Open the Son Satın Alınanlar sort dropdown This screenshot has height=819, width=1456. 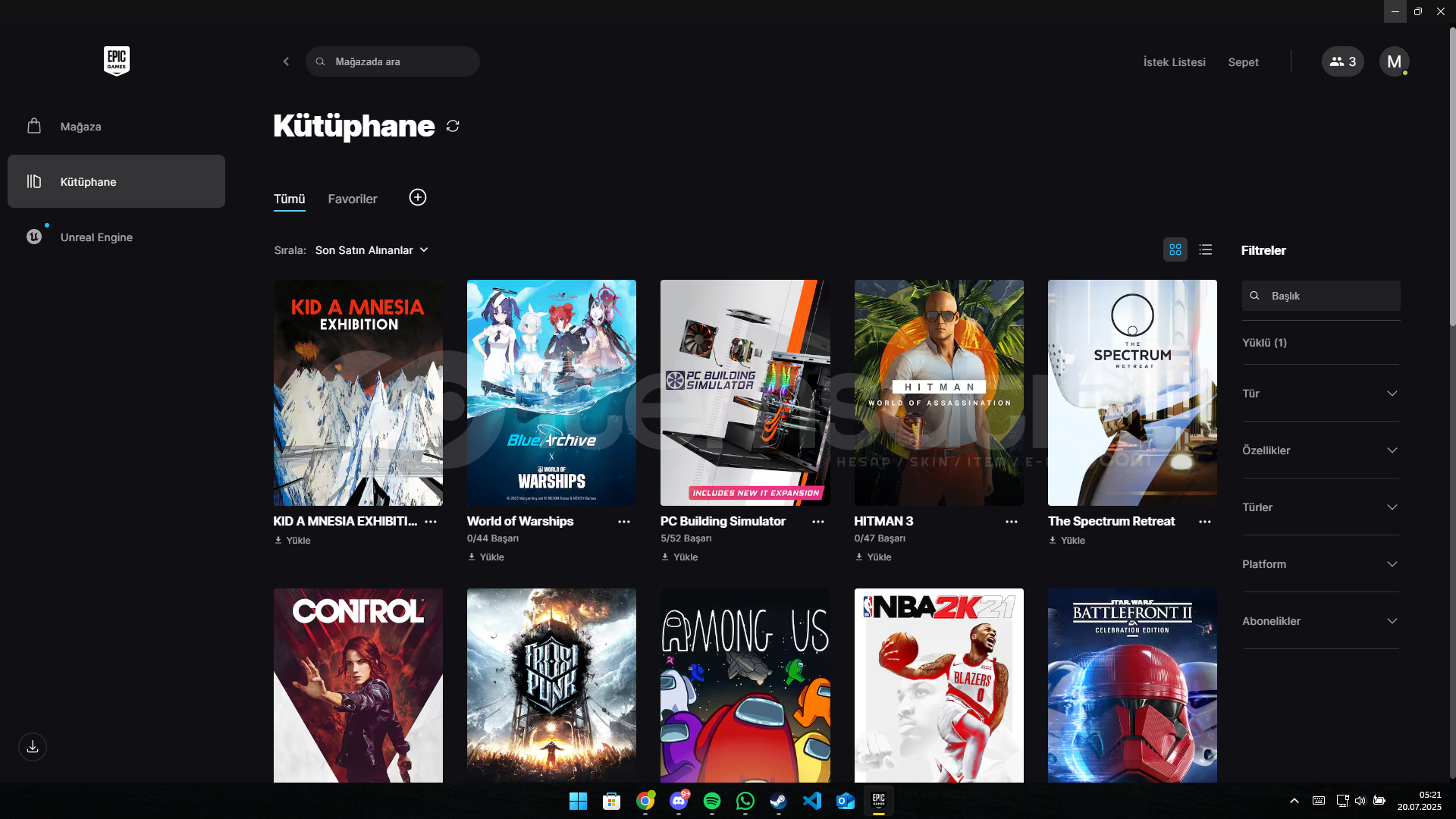click(372, 250)
